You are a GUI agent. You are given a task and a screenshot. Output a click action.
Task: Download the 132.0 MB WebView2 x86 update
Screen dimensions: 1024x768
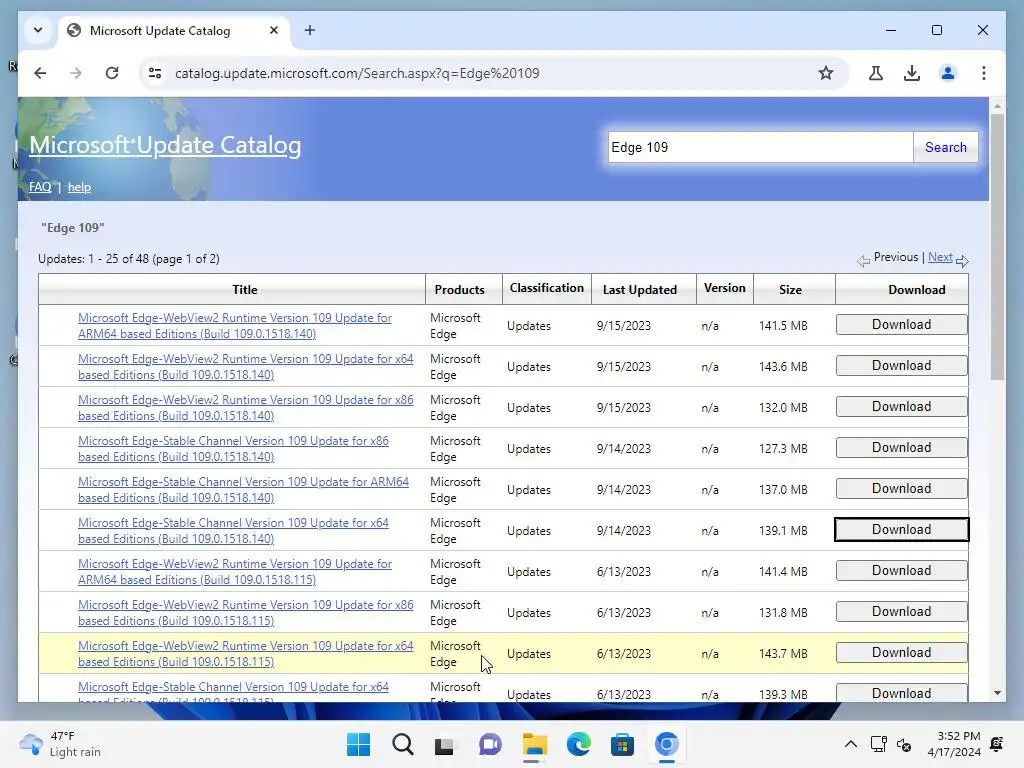(901, 406)
